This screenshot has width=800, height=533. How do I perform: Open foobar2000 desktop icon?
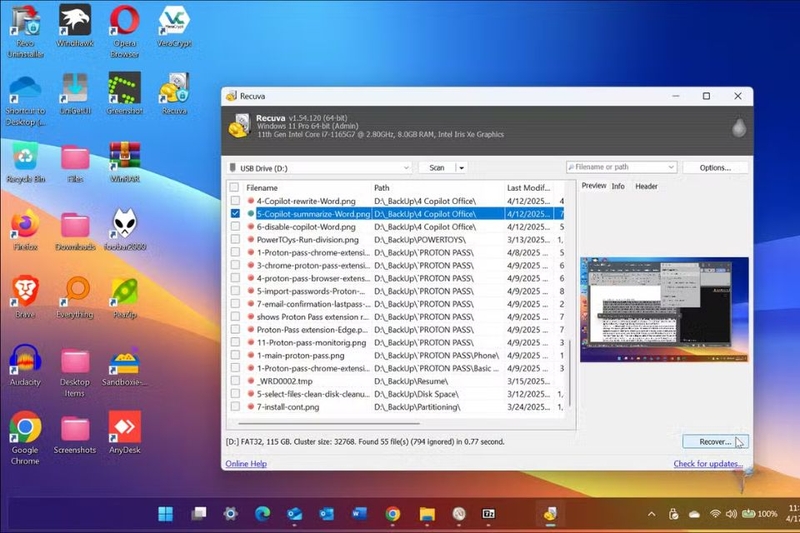pos(125,230)
